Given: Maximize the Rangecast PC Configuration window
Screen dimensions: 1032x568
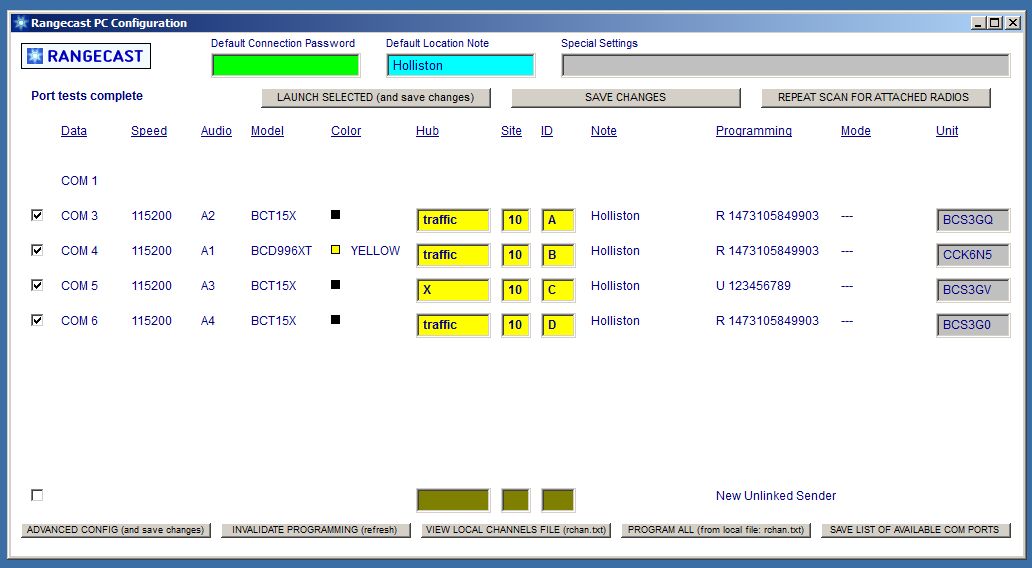Looking at the screenshot, I should coord(995,23).
